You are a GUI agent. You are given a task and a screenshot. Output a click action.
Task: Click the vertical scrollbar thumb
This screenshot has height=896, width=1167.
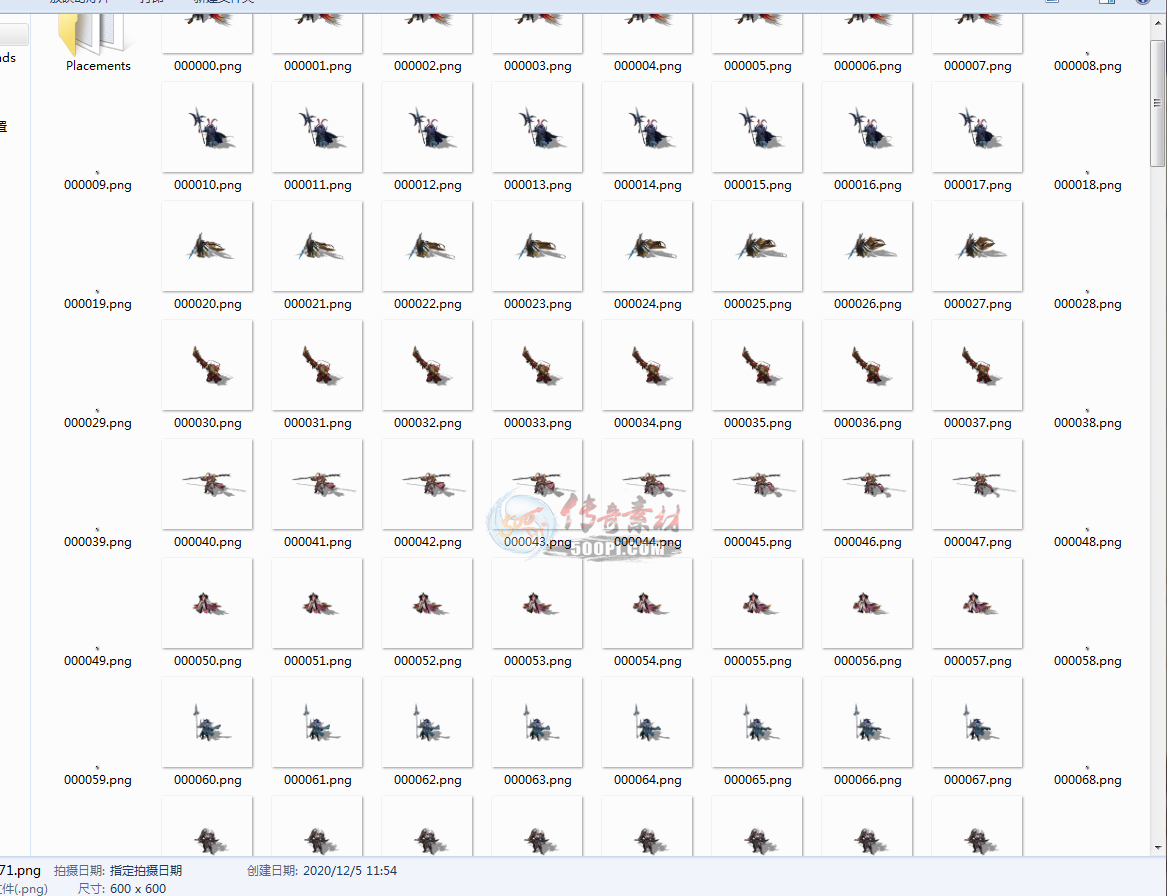tap(1157, 103)
